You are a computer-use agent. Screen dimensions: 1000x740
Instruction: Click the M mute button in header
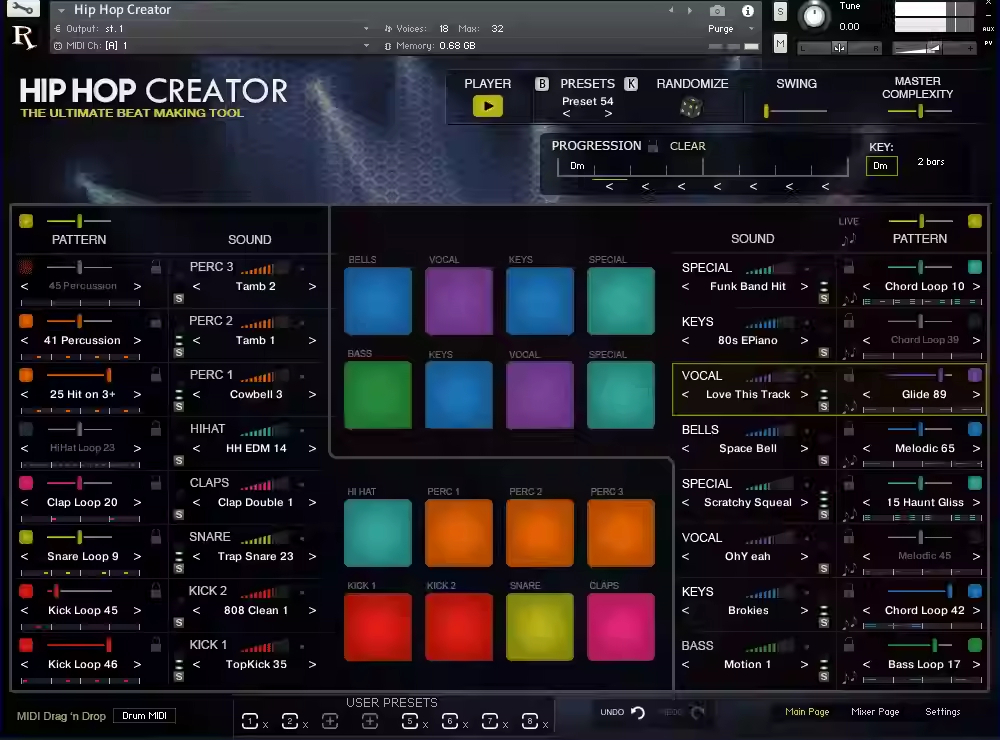coord(780,44)
